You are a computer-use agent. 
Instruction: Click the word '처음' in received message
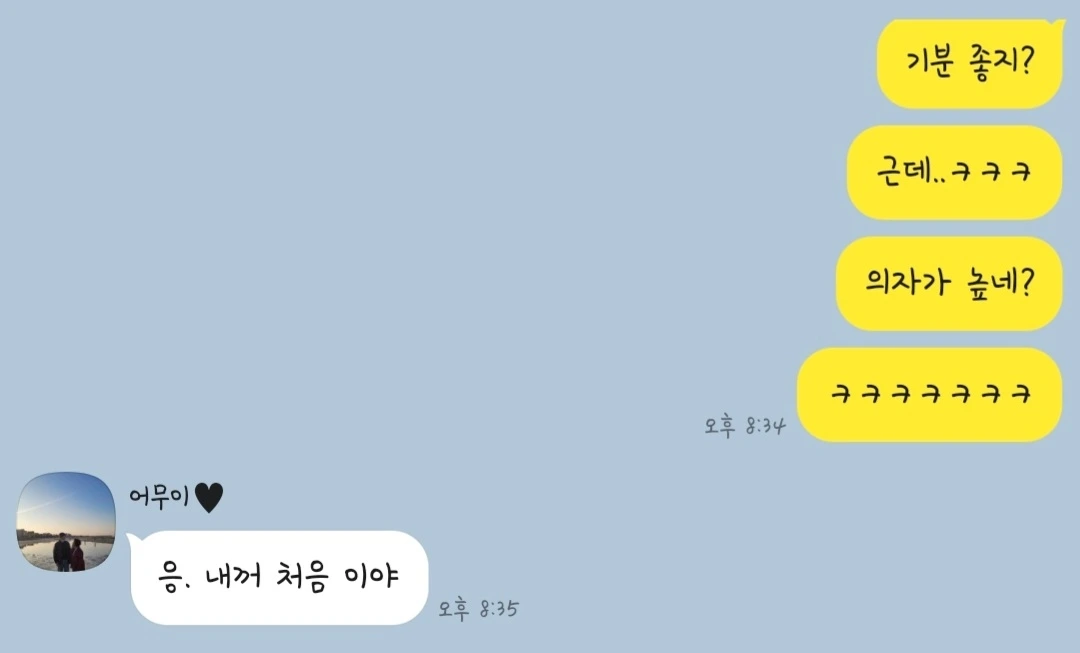click(300, 576)
